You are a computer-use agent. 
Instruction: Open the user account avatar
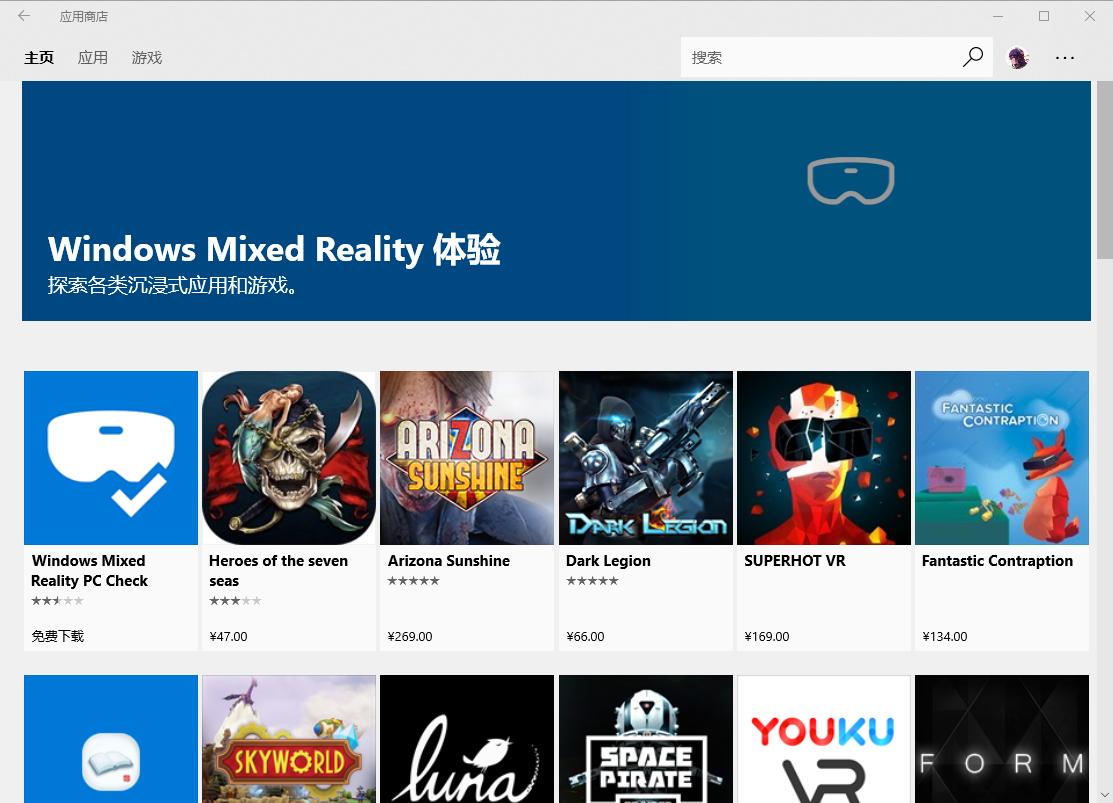[x=1018, y=58]
